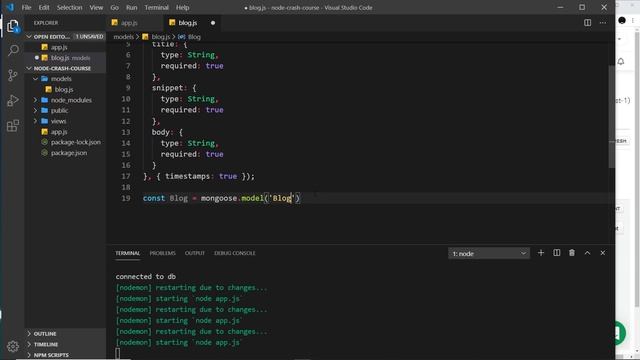Click 'snippet' on line 9

167,88
